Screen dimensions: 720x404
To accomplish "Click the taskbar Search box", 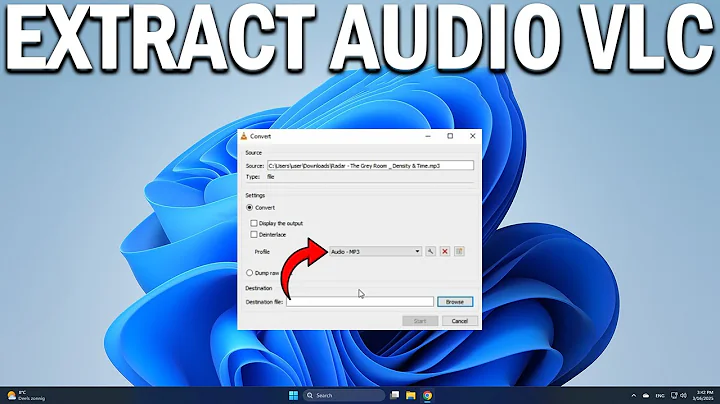I will click(344, 395).
